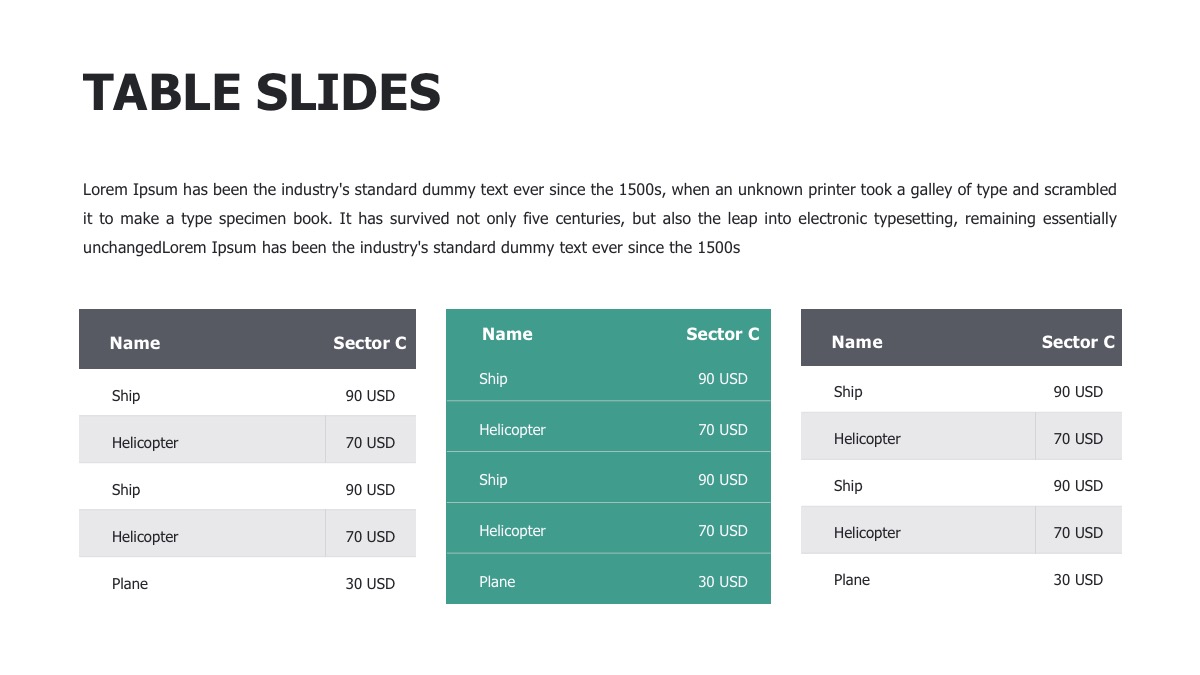
Task: Click the Name header in the green table
Action: point(507,334)
